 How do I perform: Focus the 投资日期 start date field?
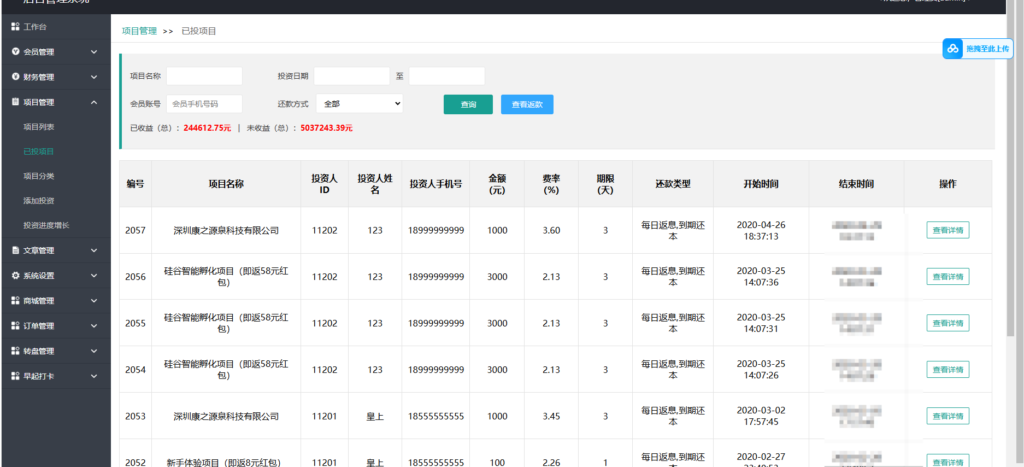click(351, 76)
